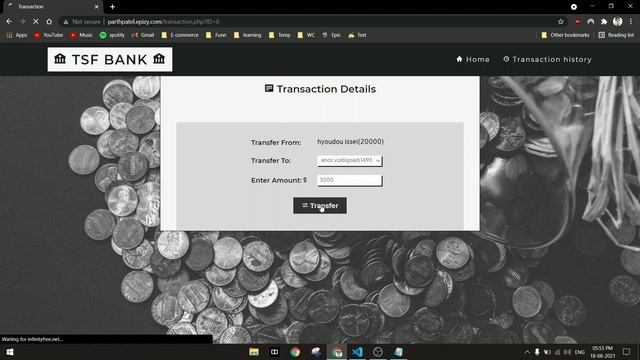Click the browser back arrow

9,22
